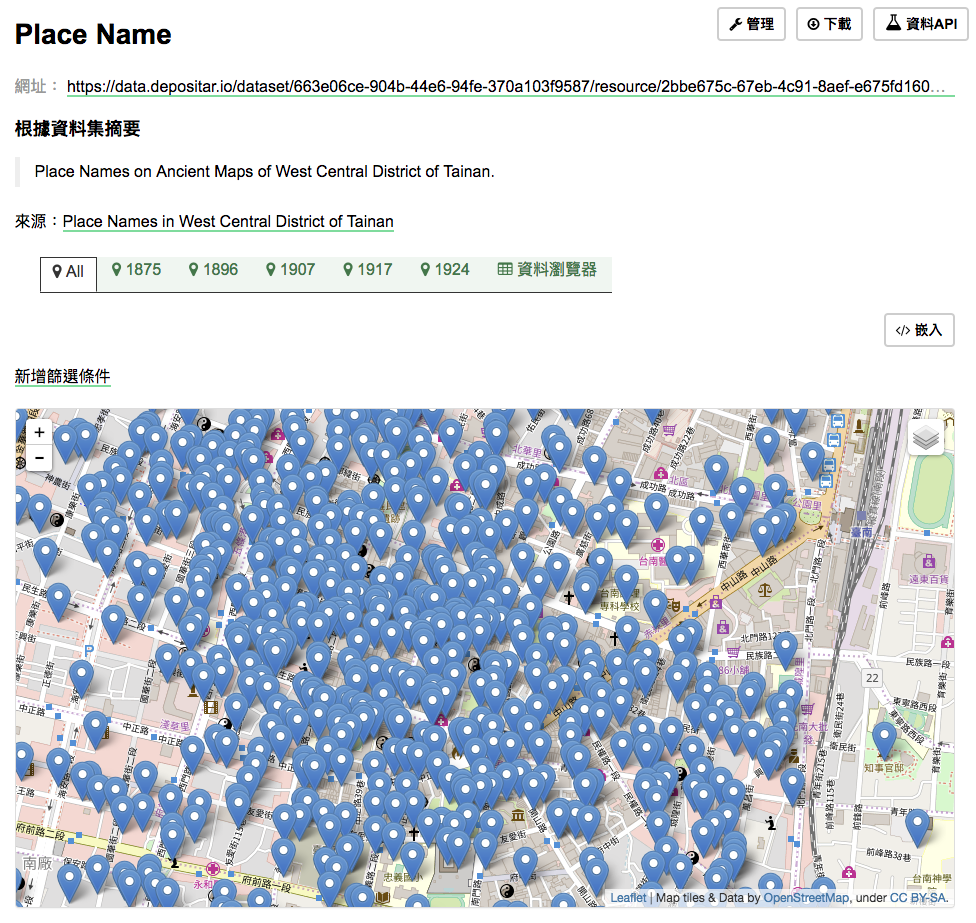Click the 管理 wrench button

point(751,24)
